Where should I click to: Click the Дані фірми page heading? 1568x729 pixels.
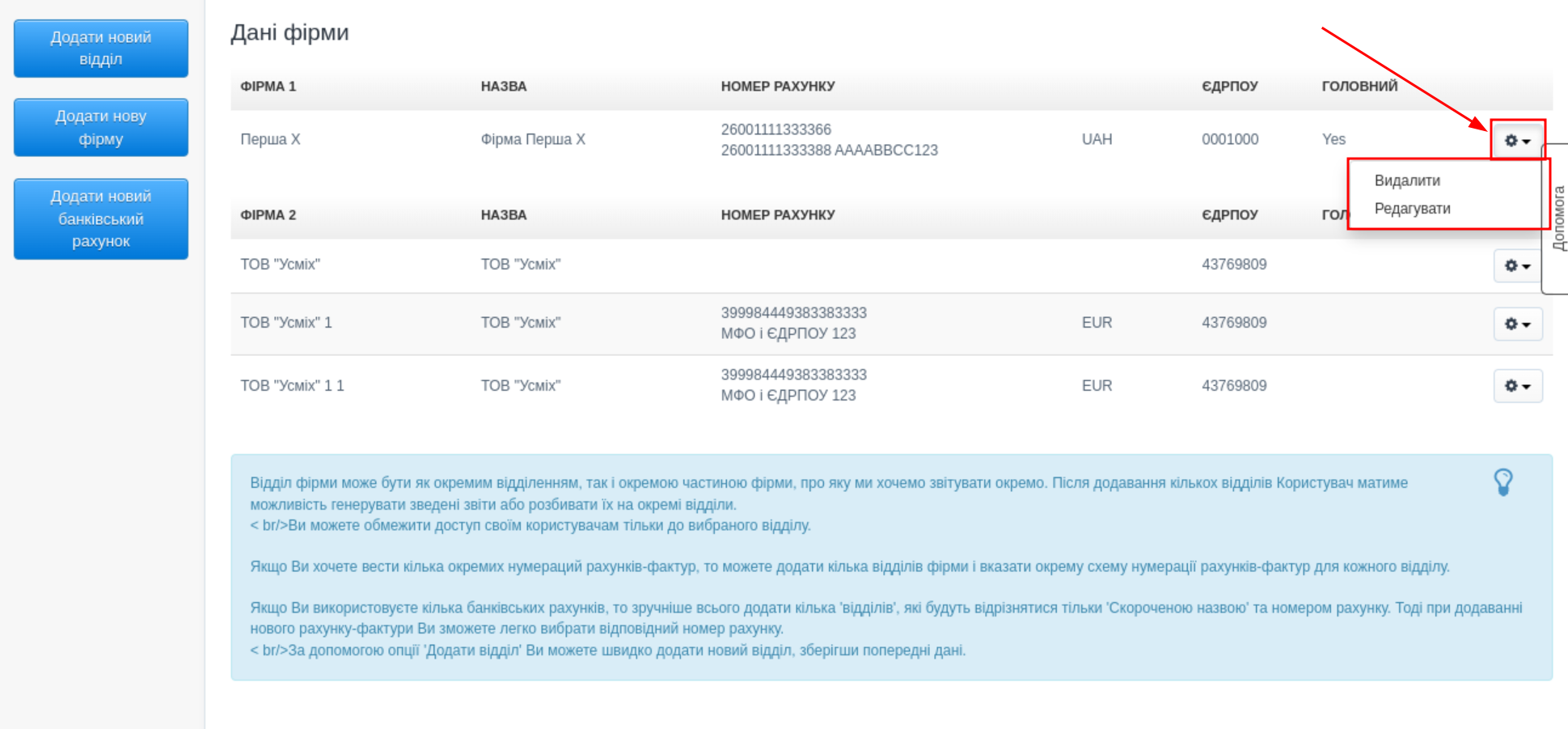pos(290,32)
